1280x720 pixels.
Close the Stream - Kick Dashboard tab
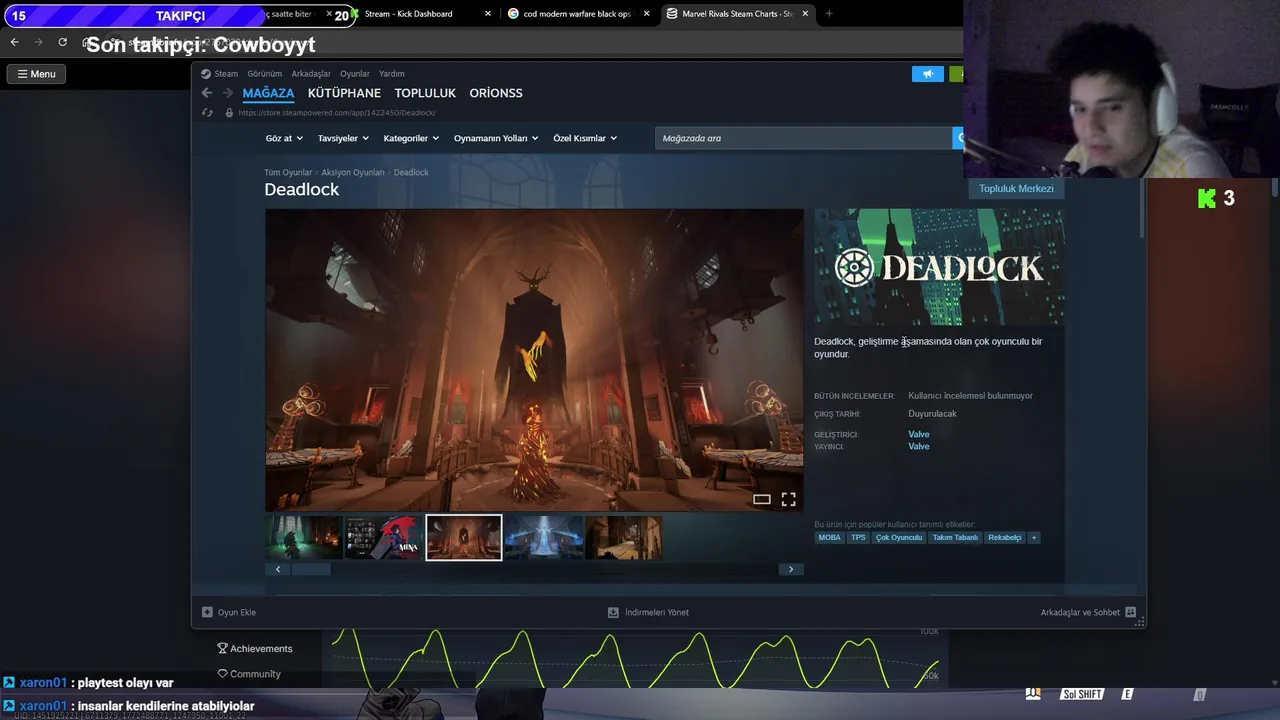point(488,14)
